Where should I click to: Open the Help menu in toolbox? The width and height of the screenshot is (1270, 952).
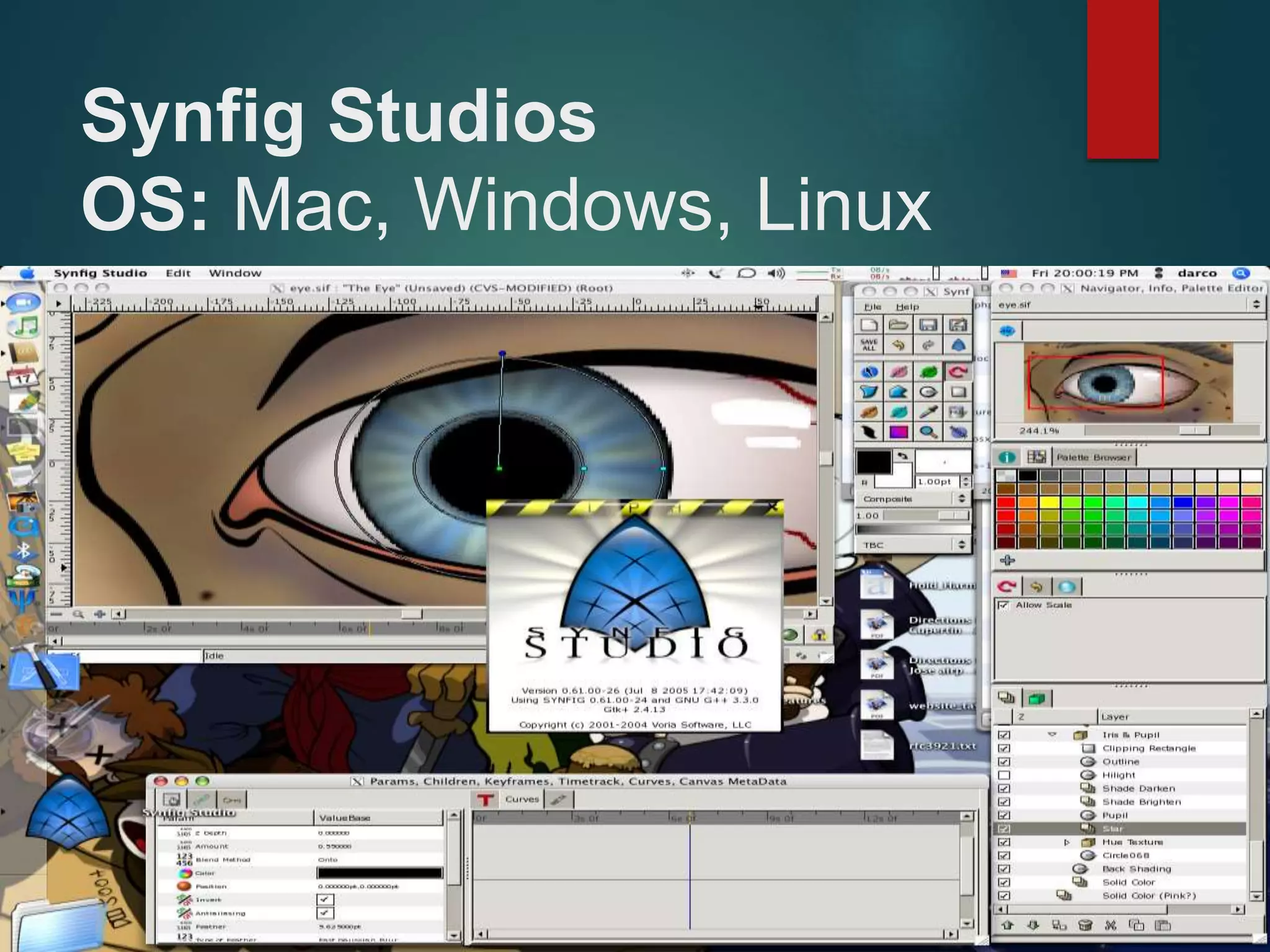tap(907, 307)
